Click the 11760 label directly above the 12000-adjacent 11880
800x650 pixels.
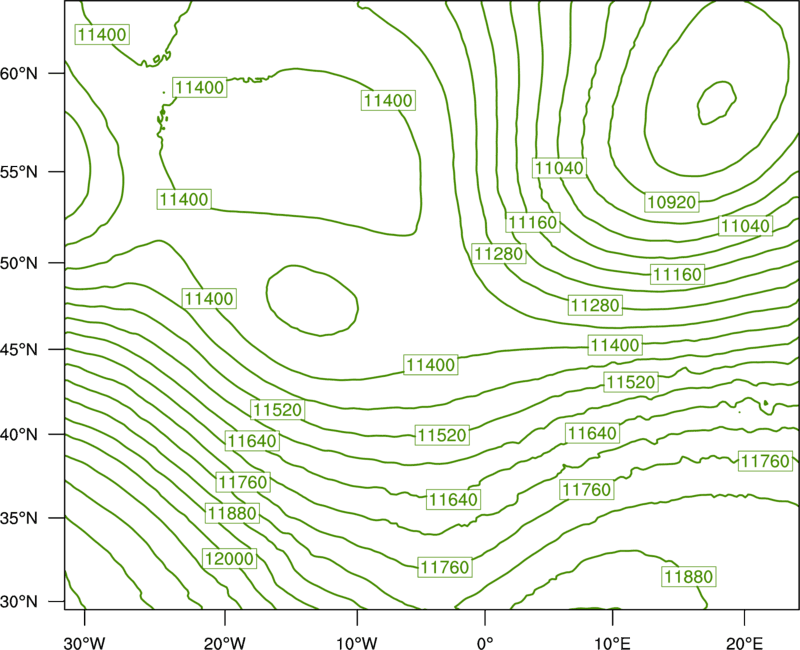pos(243,482)
